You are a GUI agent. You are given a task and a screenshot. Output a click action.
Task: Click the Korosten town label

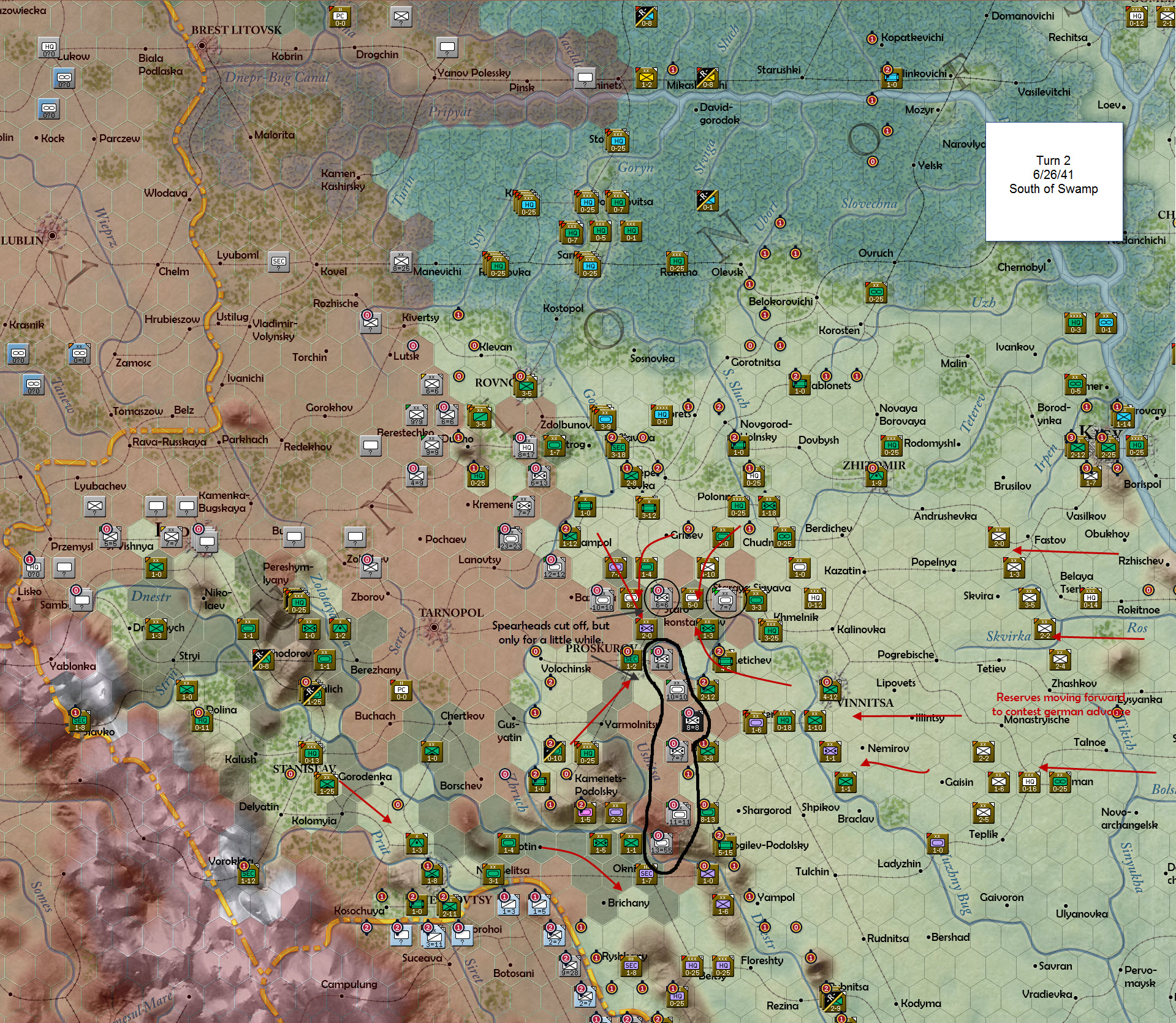pyautogui.click(x=839, y=330)
